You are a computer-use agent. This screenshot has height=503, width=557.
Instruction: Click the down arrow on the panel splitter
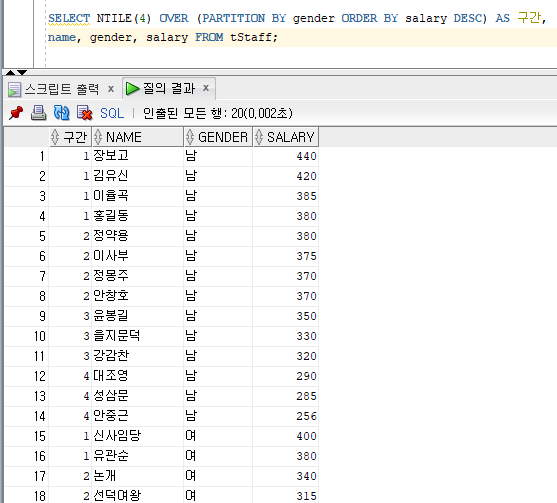point(22,72)
